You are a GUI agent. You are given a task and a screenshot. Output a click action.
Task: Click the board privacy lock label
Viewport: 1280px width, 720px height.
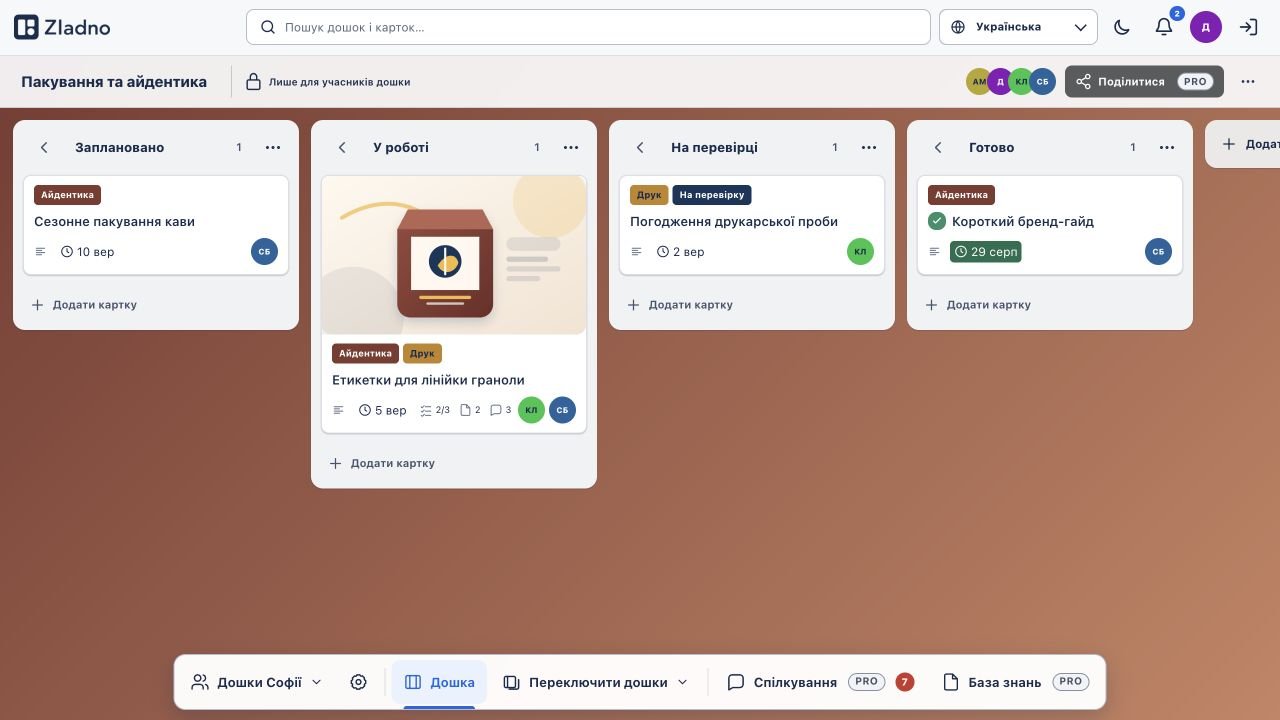click(328, 82)
